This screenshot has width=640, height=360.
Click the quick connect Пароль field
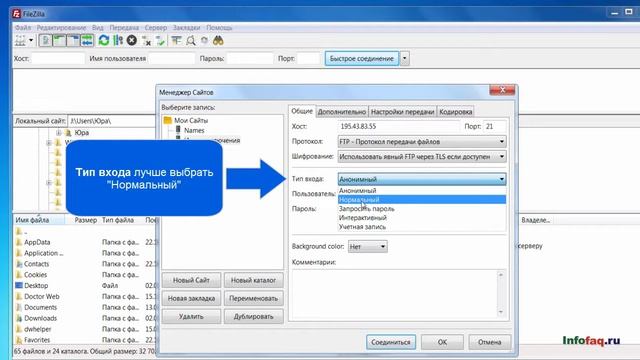(250, 58)
